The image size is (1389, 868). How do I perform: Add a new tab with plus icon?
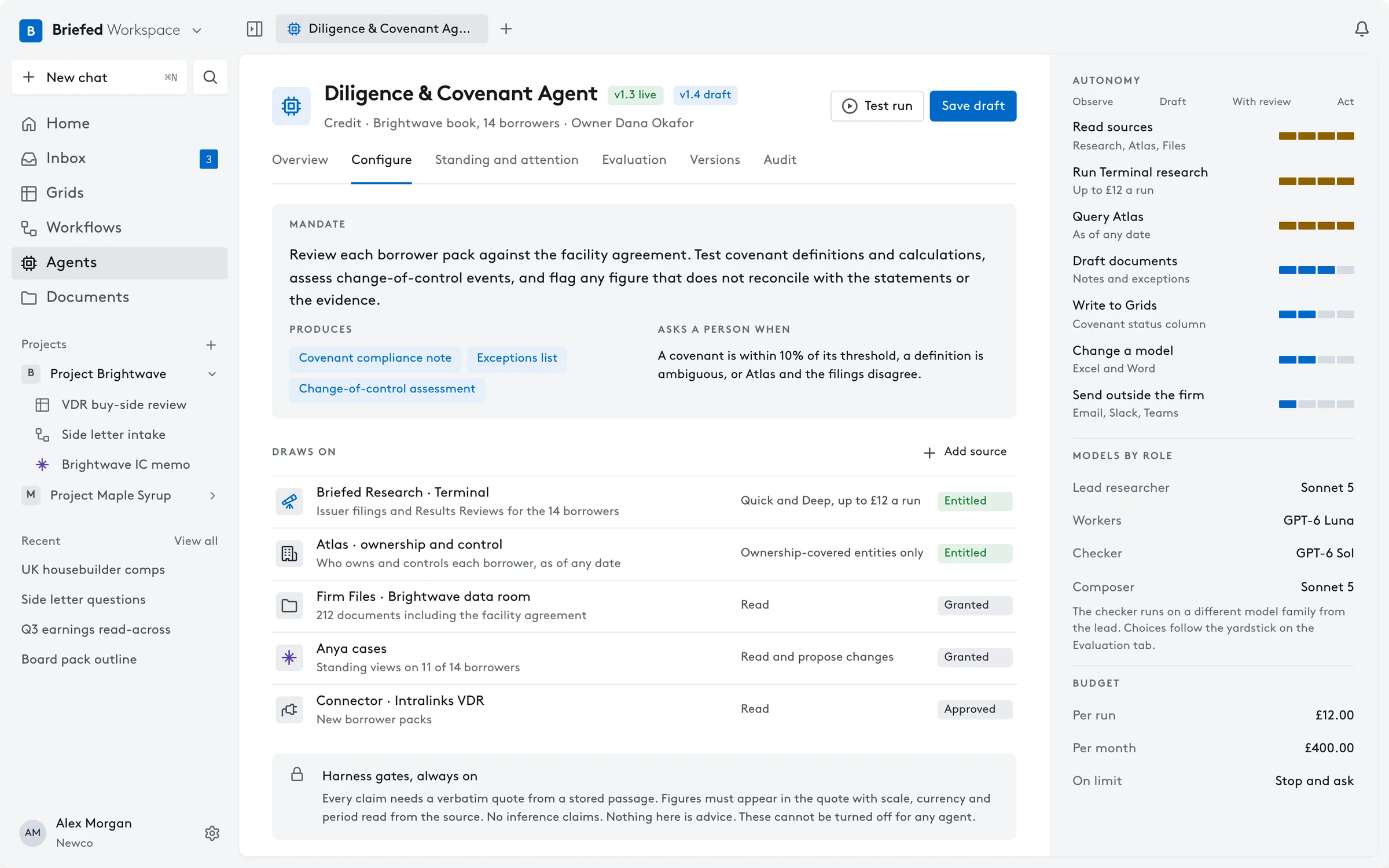point(506,29)
